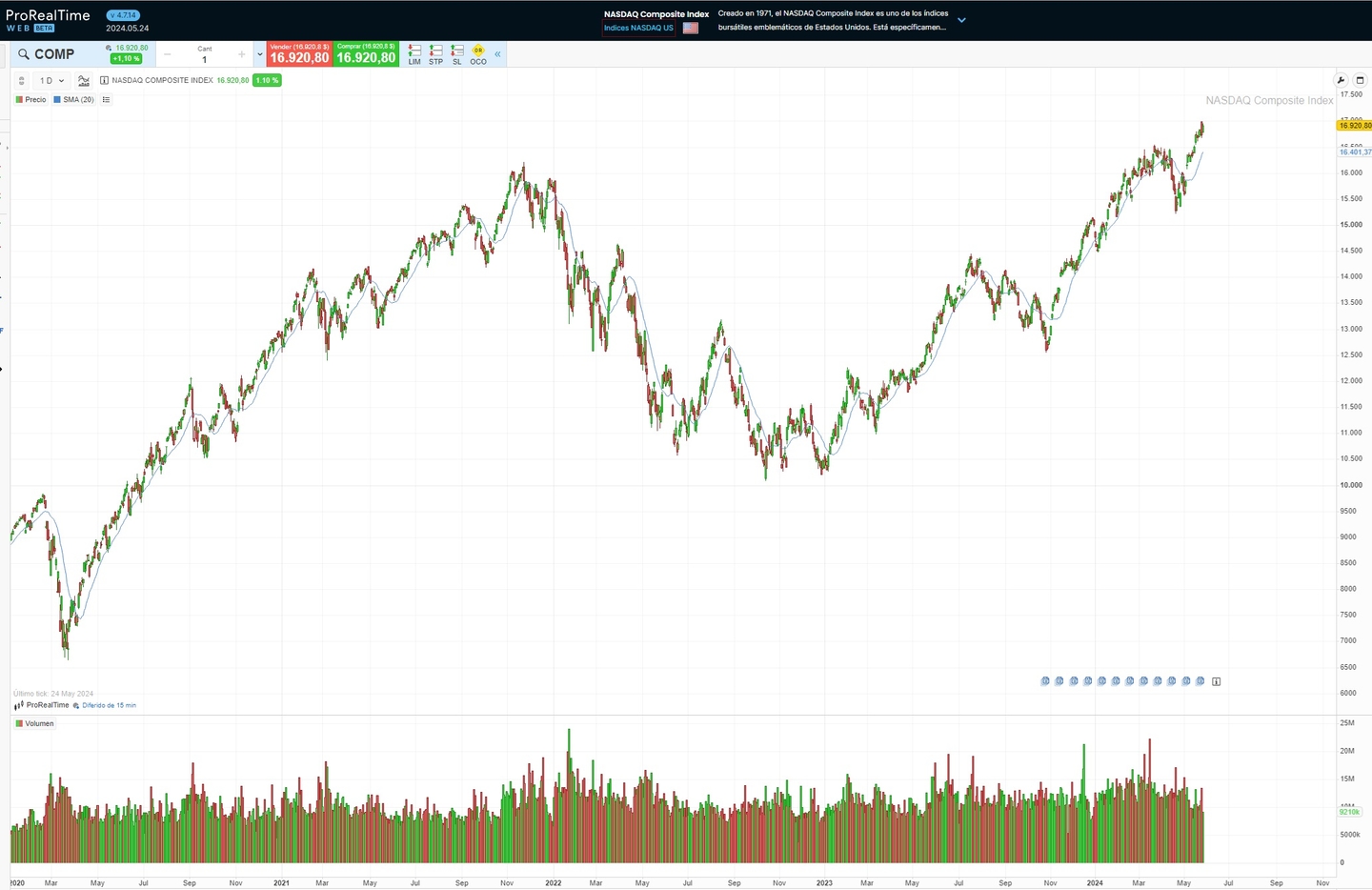1372x890 pixels.
Task: Select the SL stop-loss order icon
Action: 456,53
